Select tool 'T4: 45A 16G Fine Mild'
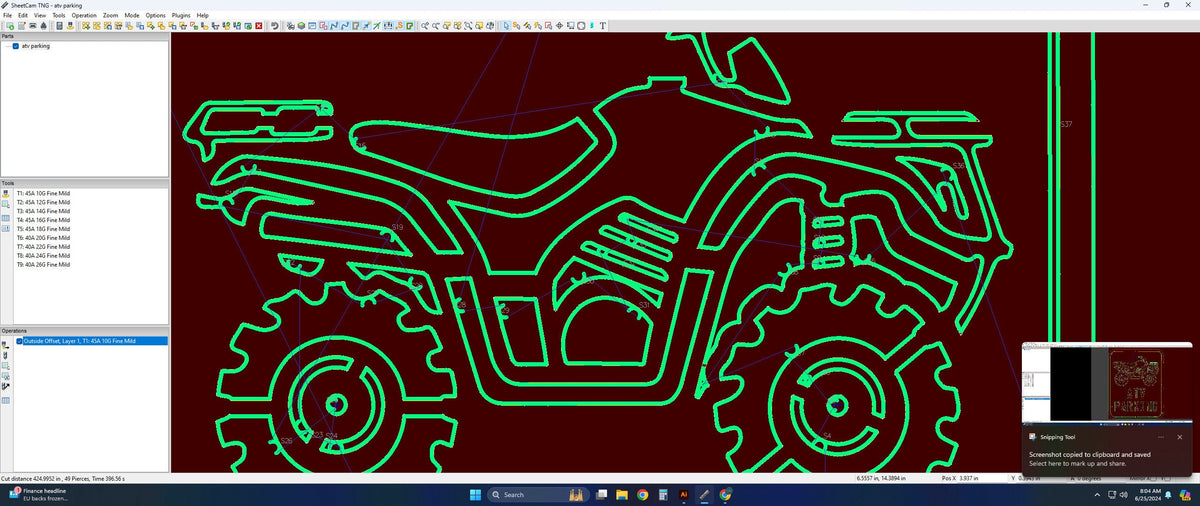Viewport: 1200px width, 506px height. coord(43,220)
